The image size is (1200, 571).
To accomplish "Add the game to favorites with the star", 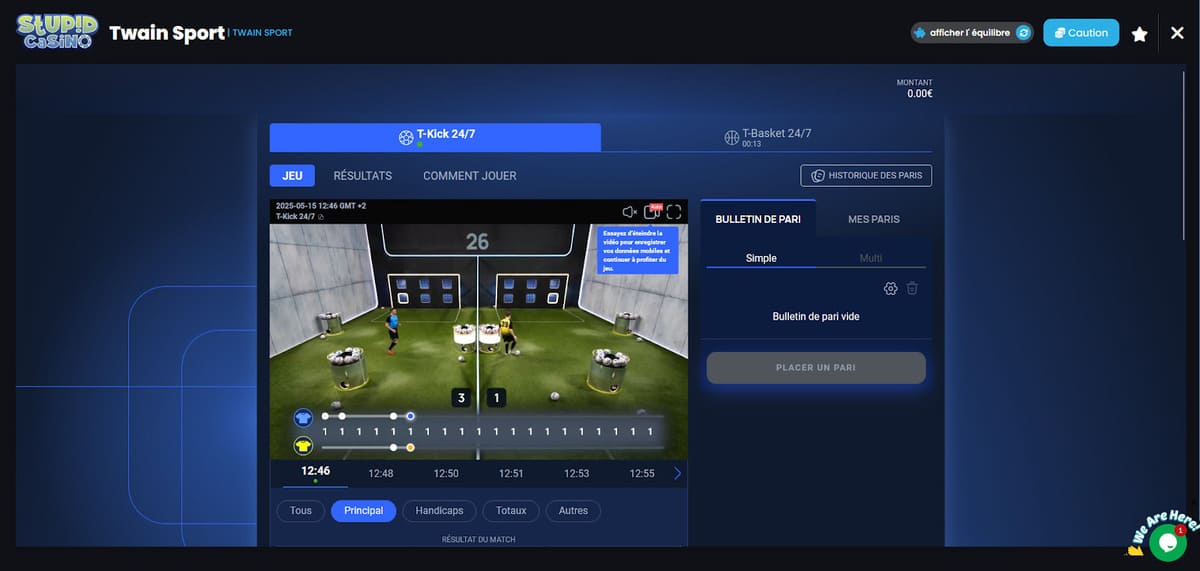I will pos(1139,34).
